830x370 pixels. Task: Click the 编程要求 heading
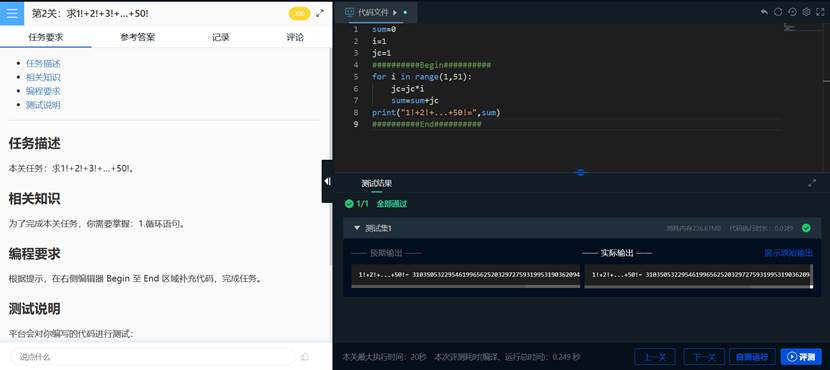pyautogui.click(x=34, y=254)
